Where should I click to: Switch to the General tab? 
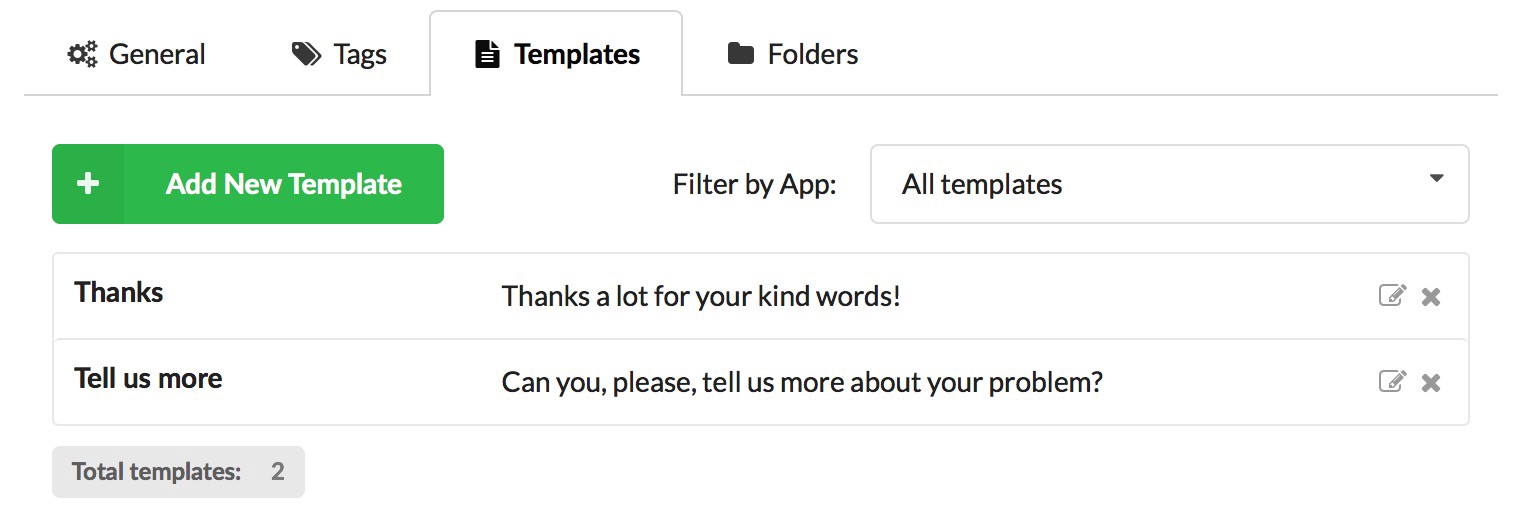[157, 54]
